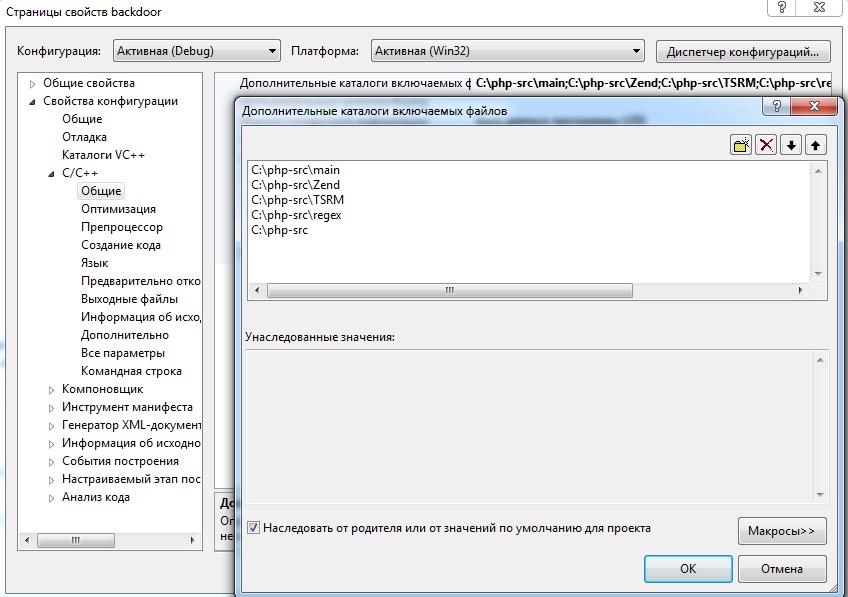The height and width of the screenshot is (597, 848).
Task: Move the selected line down with the arrow icon
Action: tap(791, 145)
